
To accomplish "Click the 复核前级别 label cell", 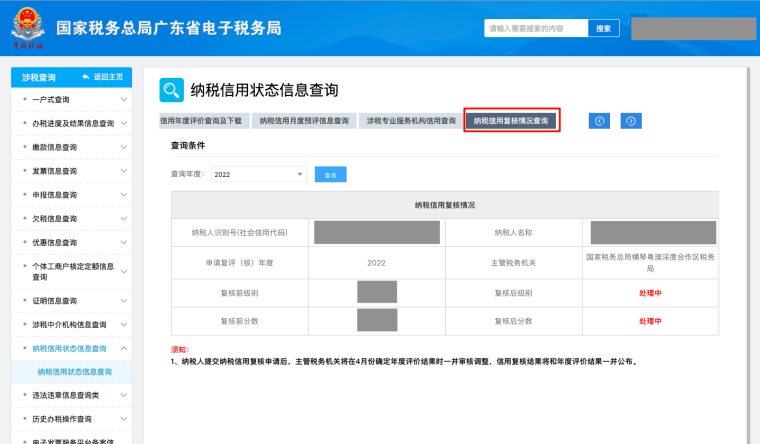I will click(239, 293).
